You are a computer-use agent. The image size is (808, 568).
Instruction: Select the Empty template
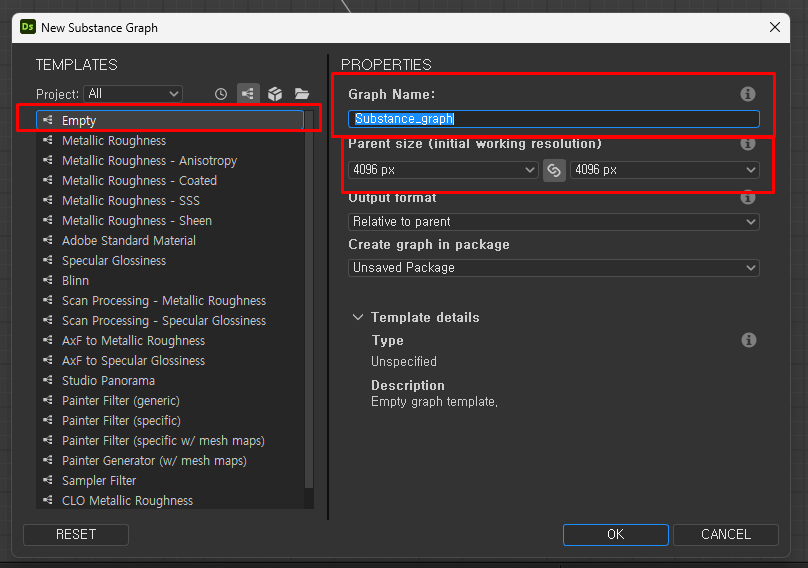(170, 120)
